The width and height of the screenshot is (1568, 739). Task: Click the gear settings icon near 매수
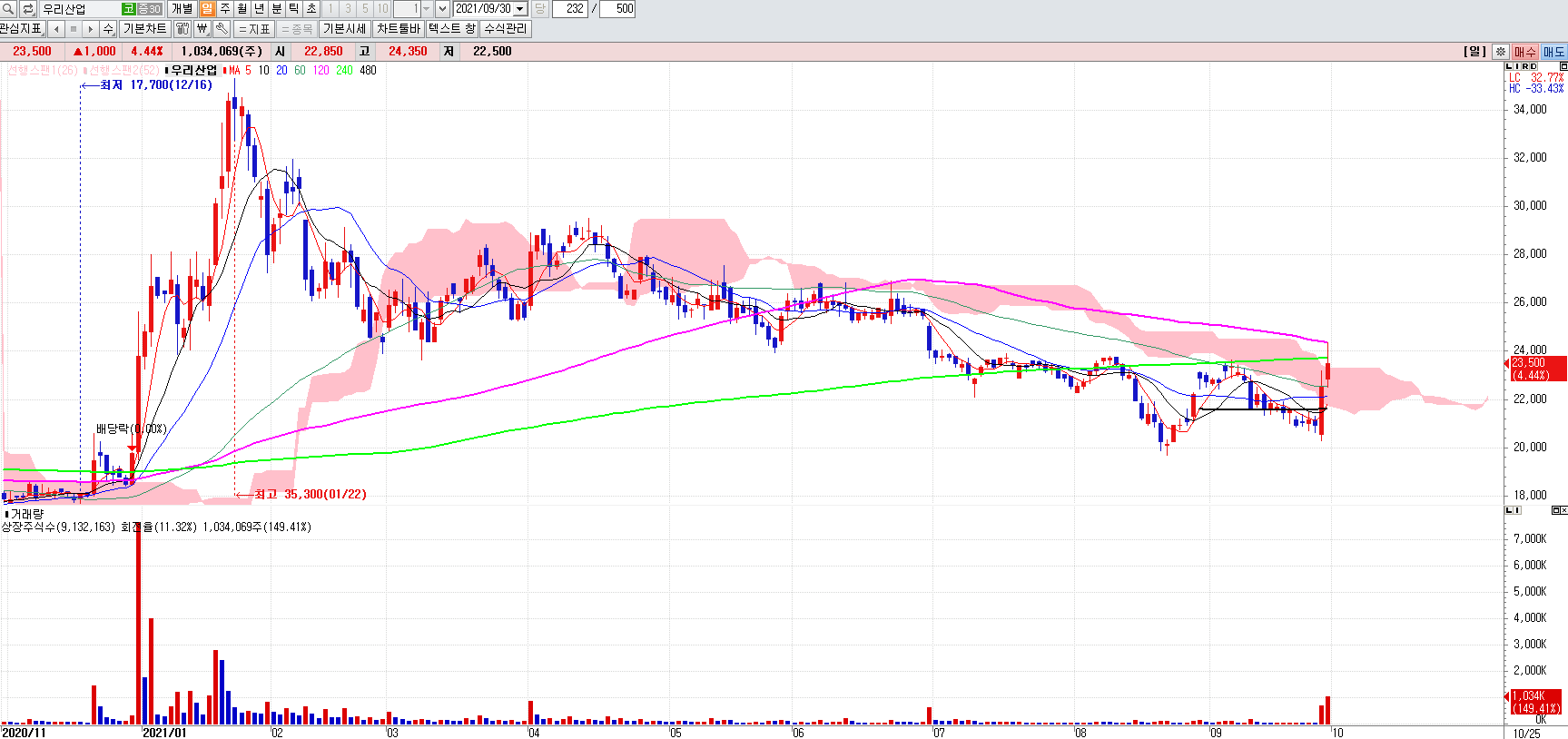tap(1502, 52)
